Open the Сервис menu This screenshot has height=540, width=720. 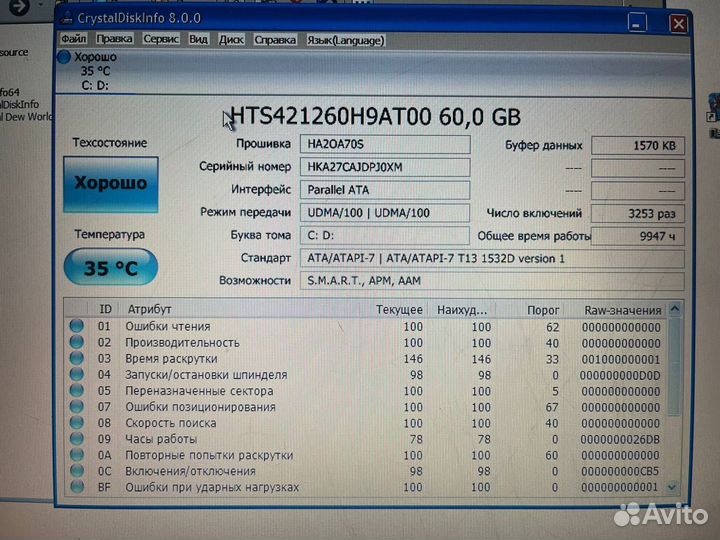(x=161, y=39)
